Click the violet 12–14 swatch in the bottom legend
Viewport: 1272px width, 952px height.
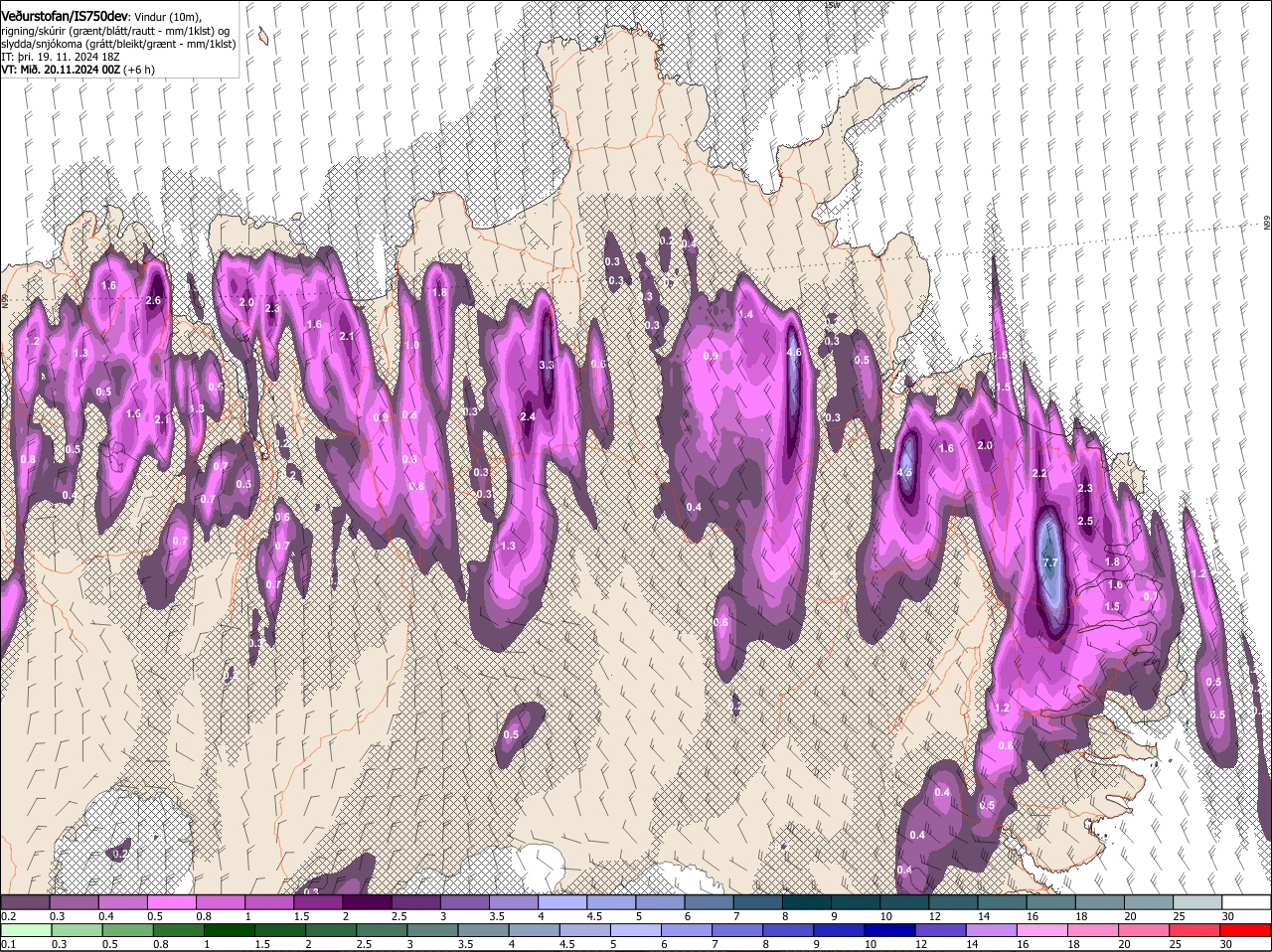(942, 930)
